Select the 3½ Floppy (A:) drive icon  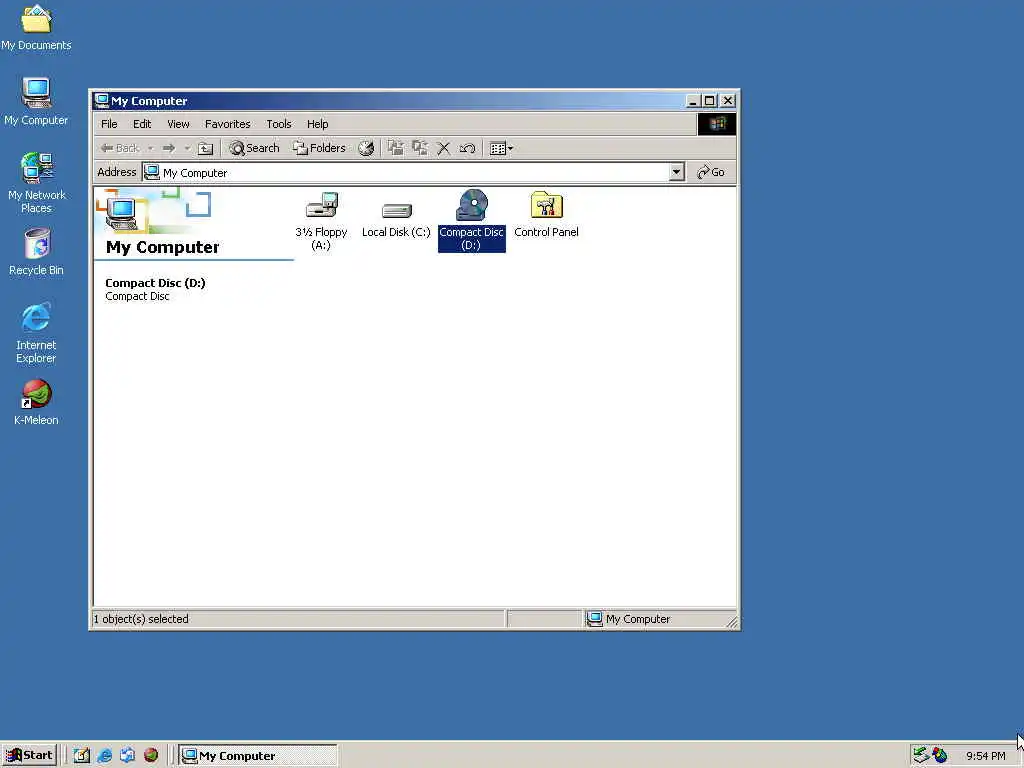click(321, 206)
